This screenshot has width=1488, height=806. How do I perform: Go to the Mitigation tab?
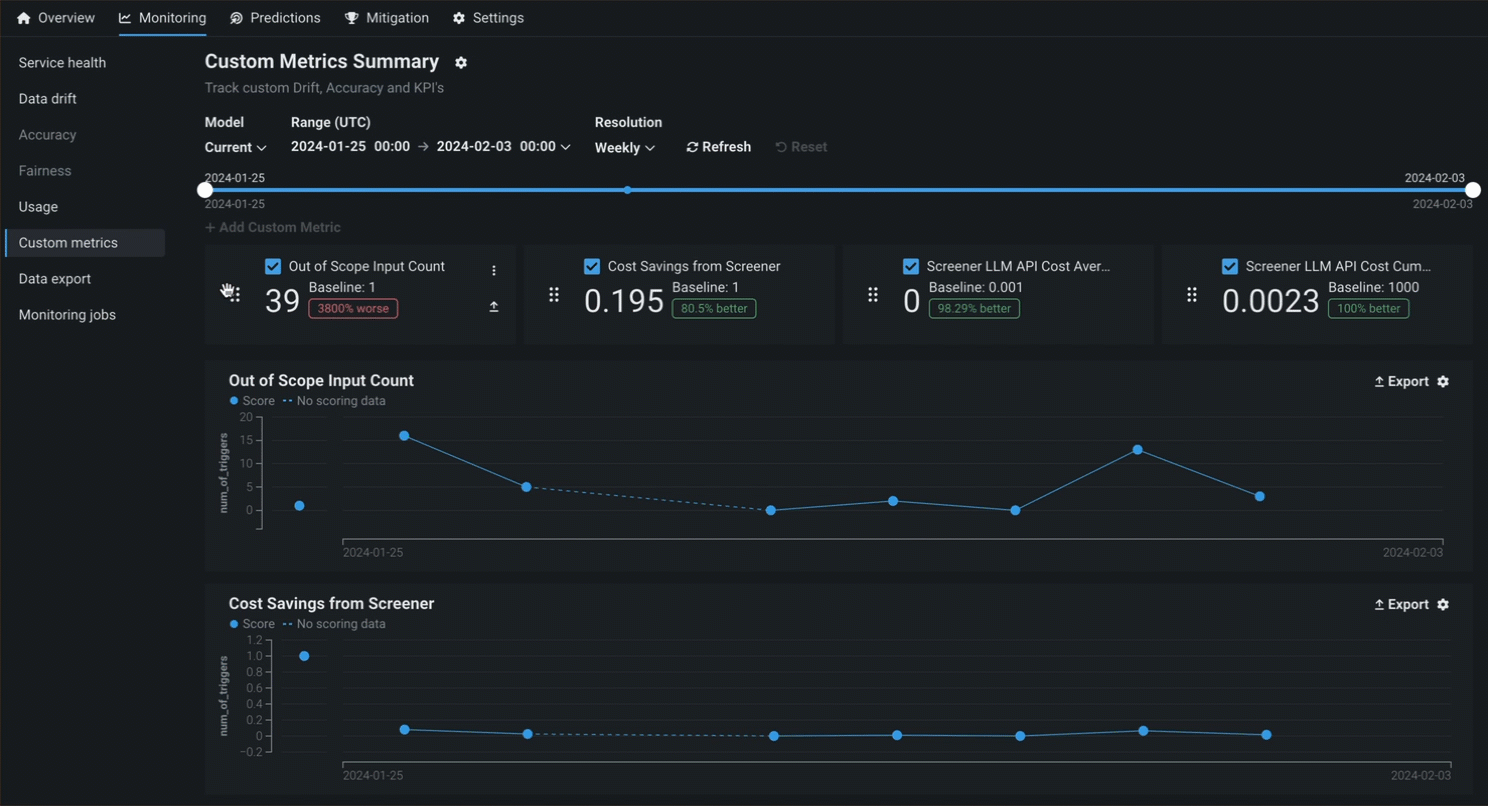(387, 18)
